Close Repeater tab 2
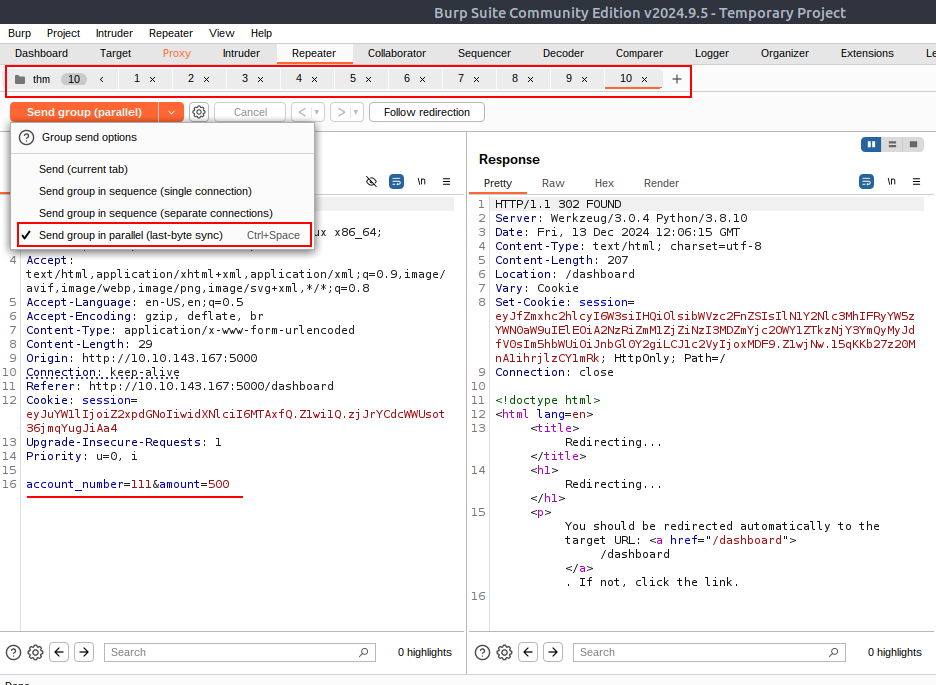The width and height of the screenshot is (936, 685). pos(207,79)
